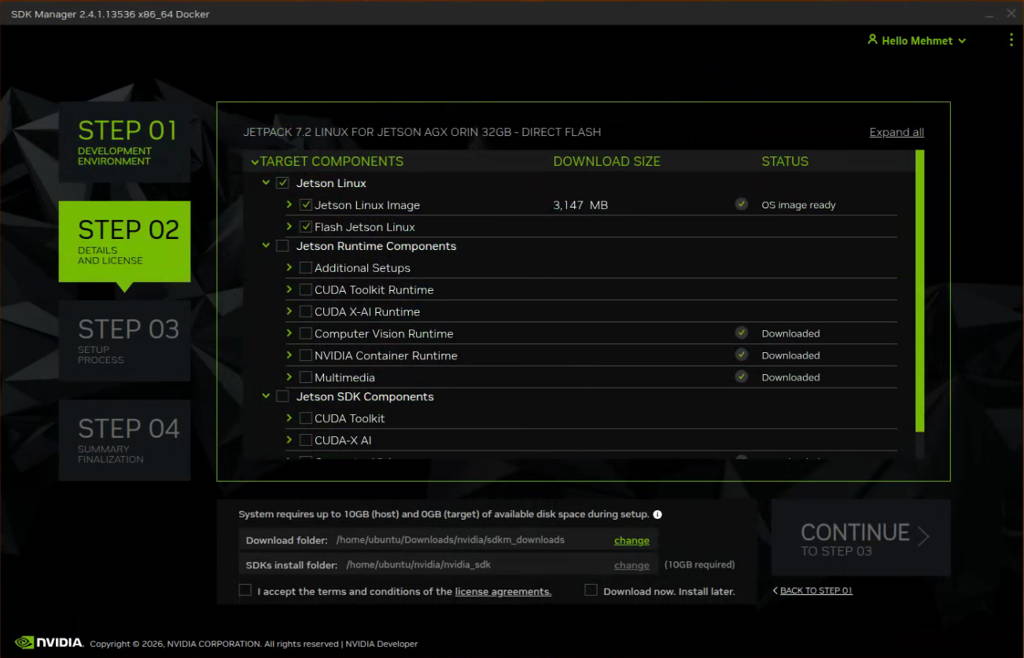Expand the Multimedia row
This screenshot has width=1024, height=658.
coord(289,377)
